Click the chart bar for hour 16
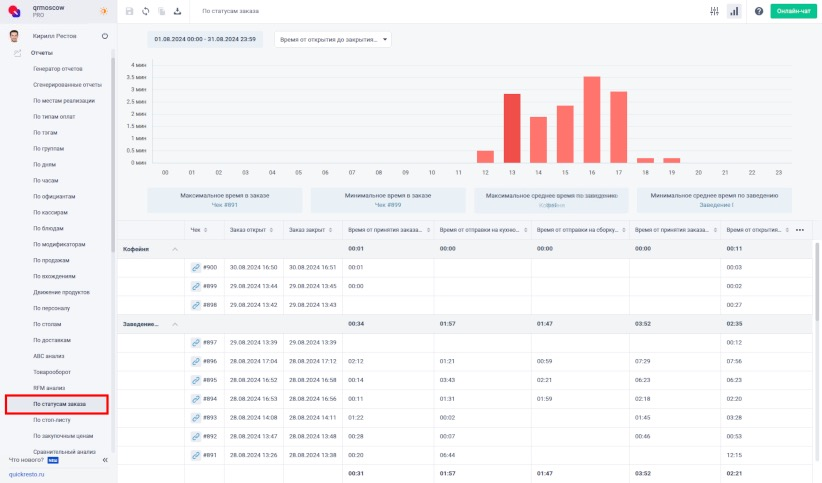 592,120
